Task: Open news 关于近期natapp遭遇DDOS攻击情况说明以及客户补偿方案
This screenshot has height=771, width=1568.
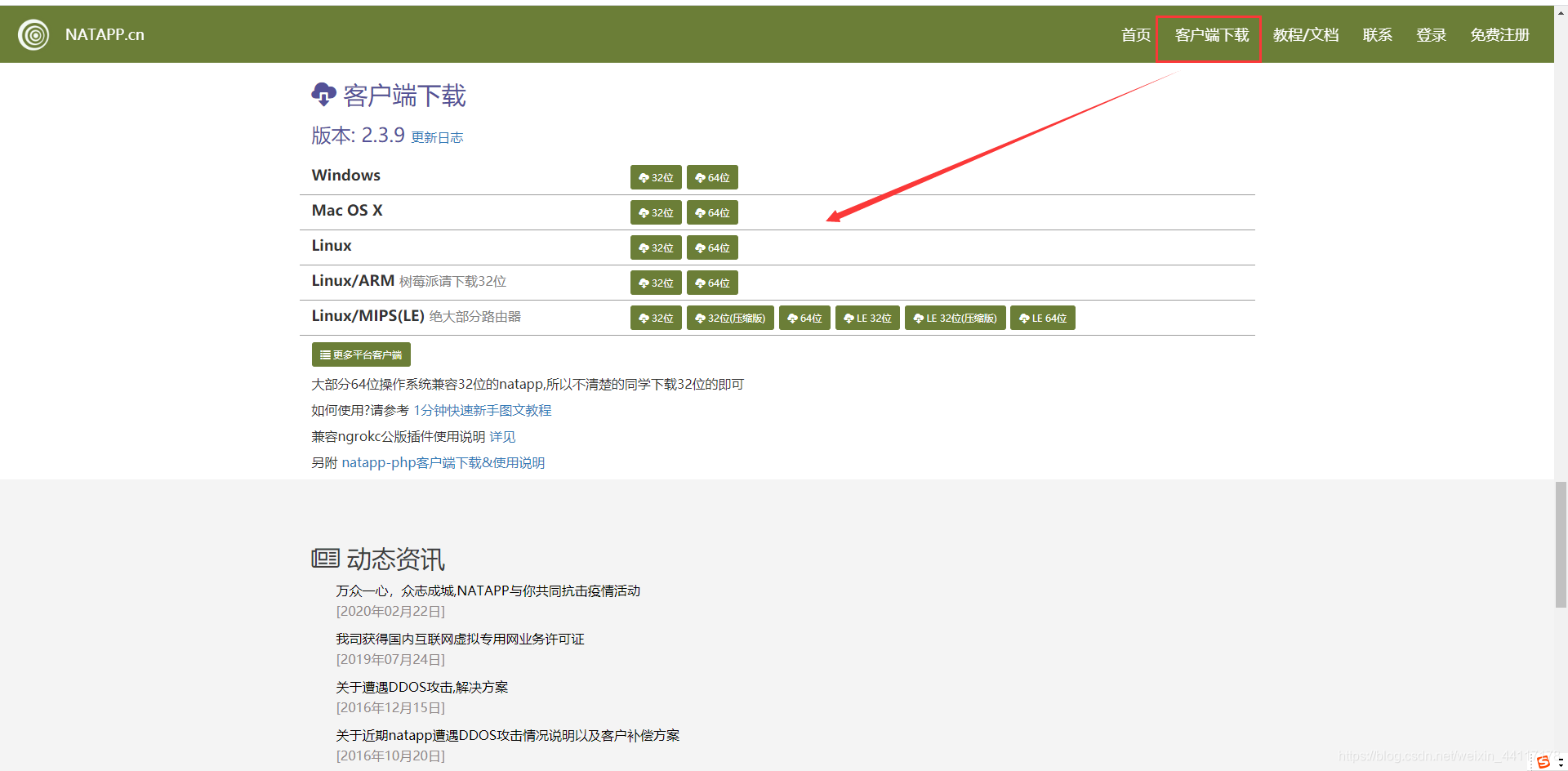Action: point(507,735)
